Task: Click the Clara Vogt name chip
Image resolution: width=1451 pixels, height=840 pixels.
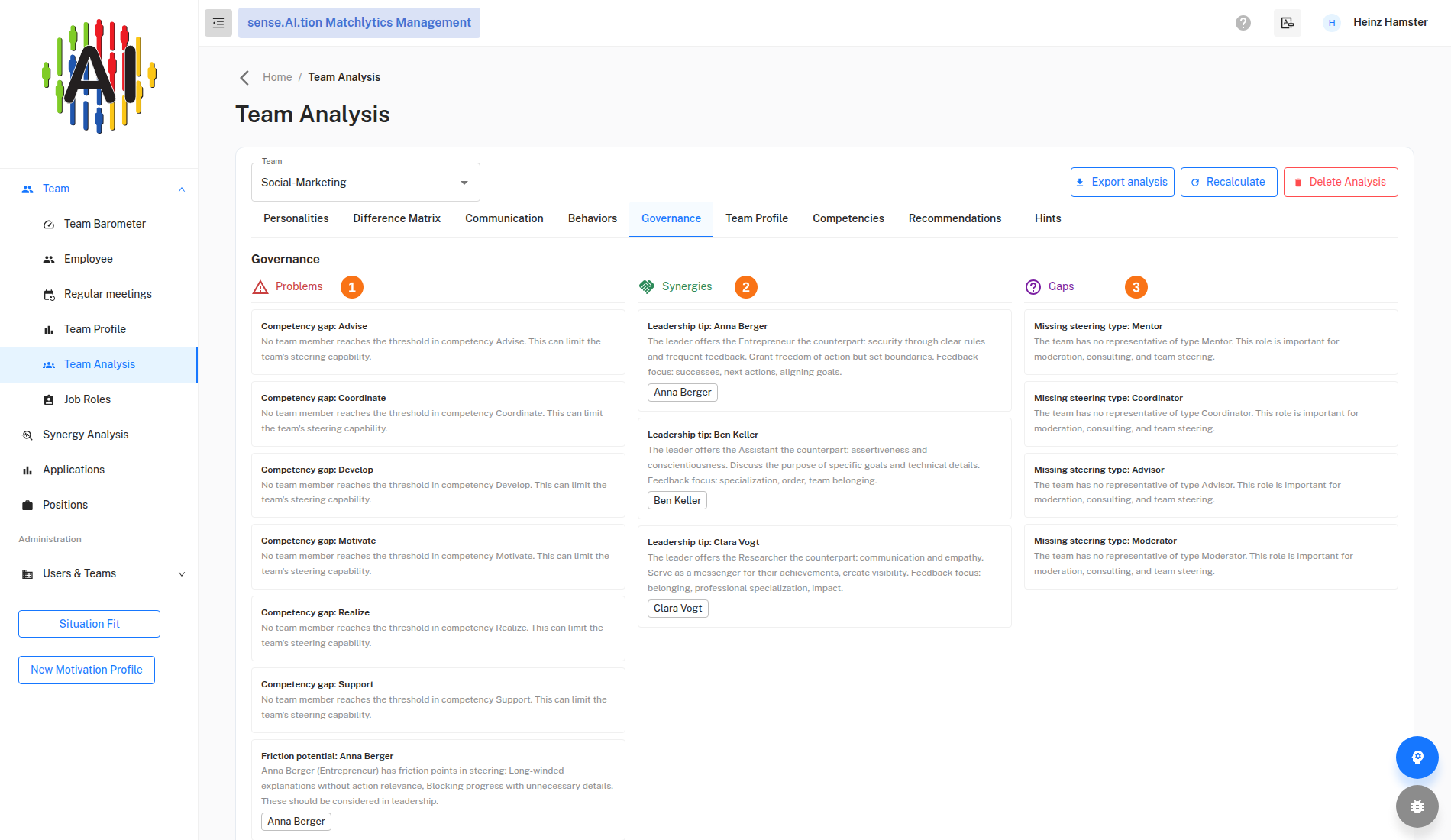Action: [678, 609]
